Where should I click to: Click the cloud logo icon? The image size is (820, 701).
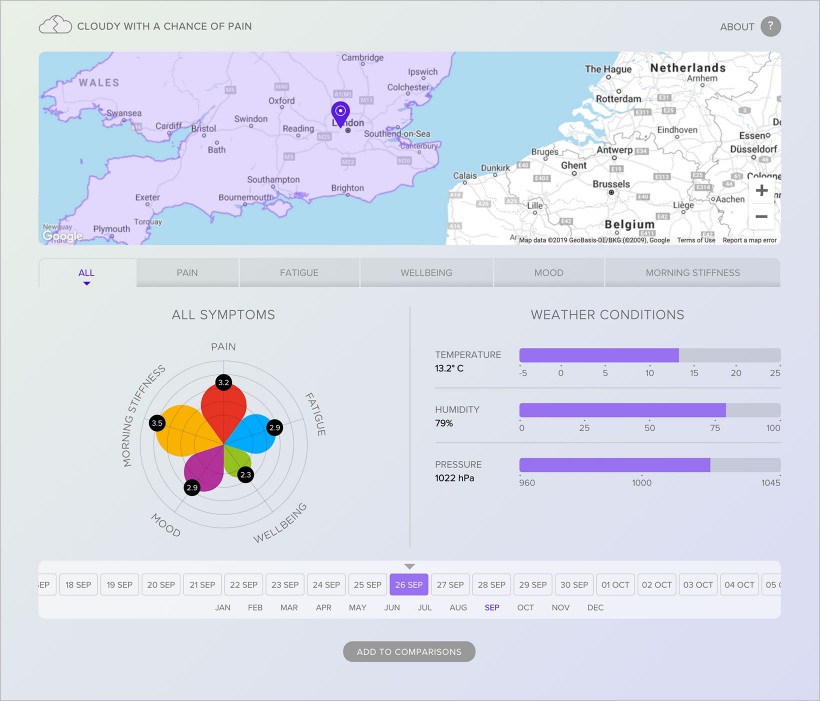pyautogui.click(x=55, y=25)
